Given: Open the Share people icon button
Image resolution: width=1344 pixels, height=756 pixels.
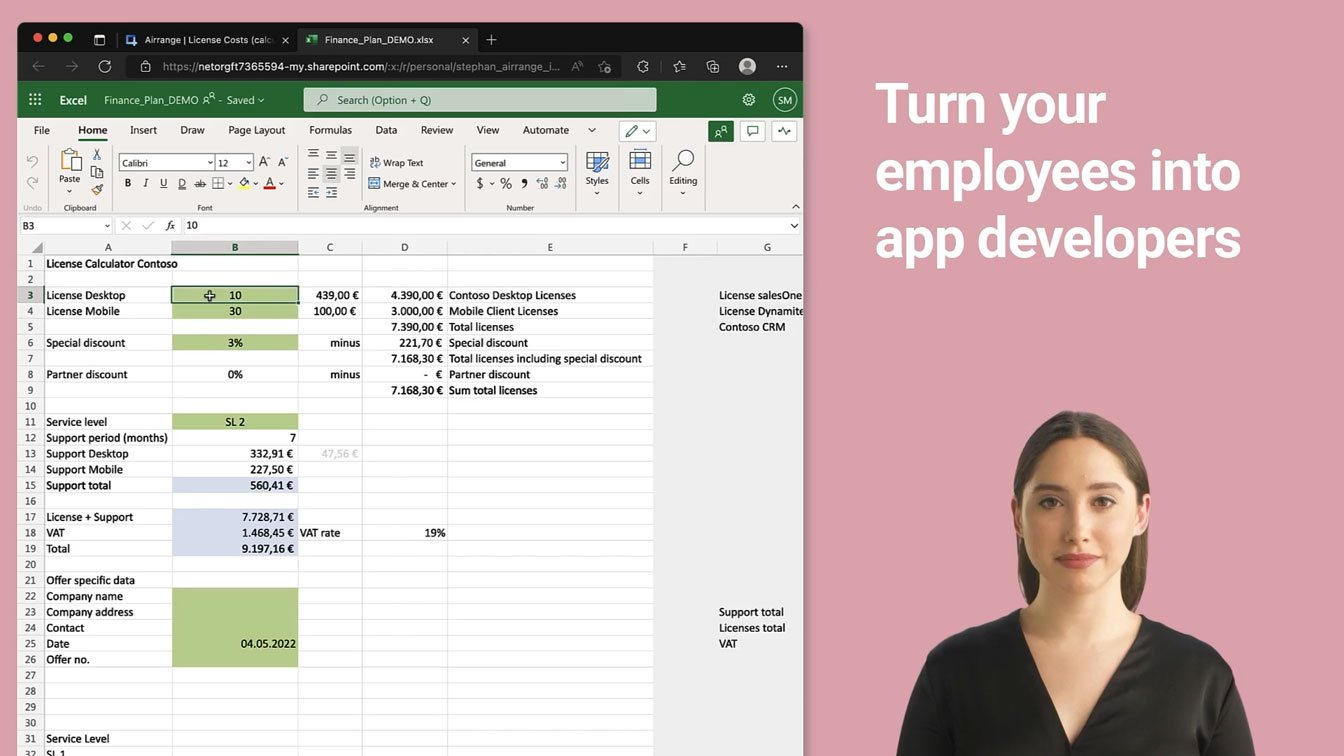Looking at the screenshot, I should [x=720, y=131].
